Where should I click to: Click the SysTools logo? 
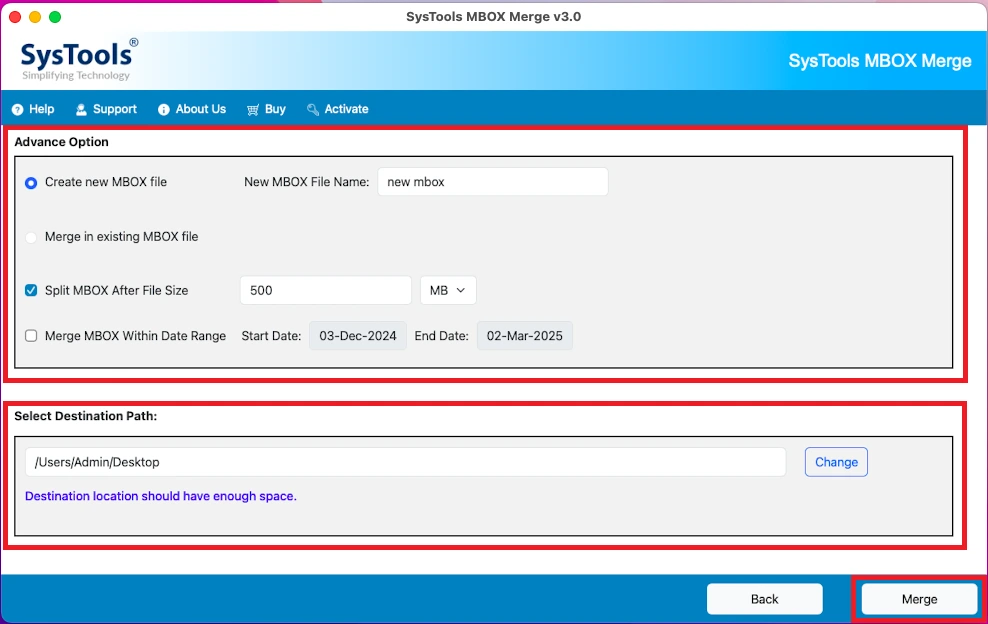78,60
